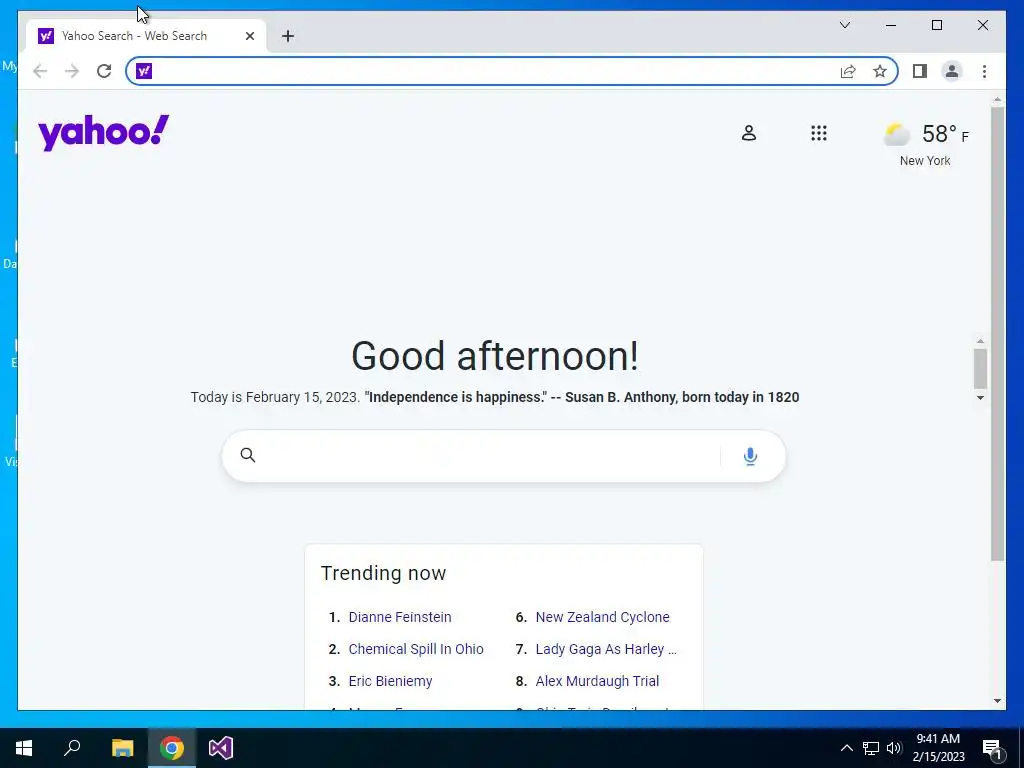
Task: Click the New York weather location
Action: coord(925,161)
